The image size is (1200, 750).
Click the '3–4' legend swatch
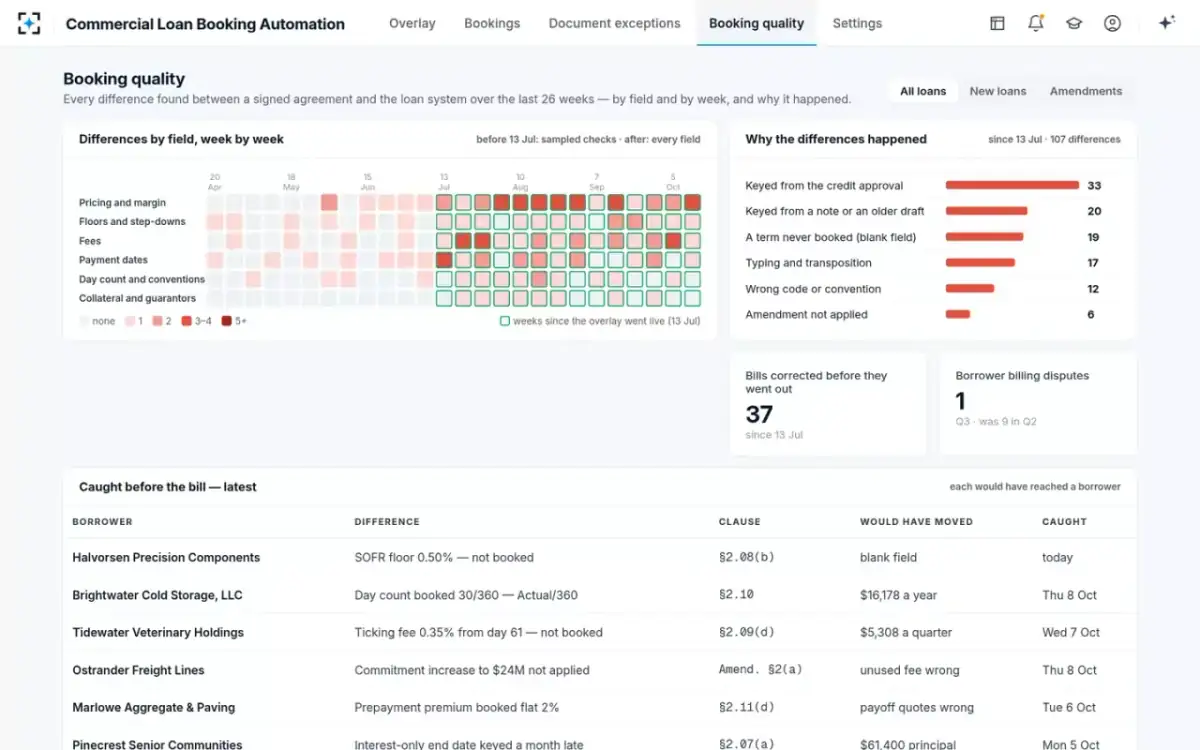point(186,321)
